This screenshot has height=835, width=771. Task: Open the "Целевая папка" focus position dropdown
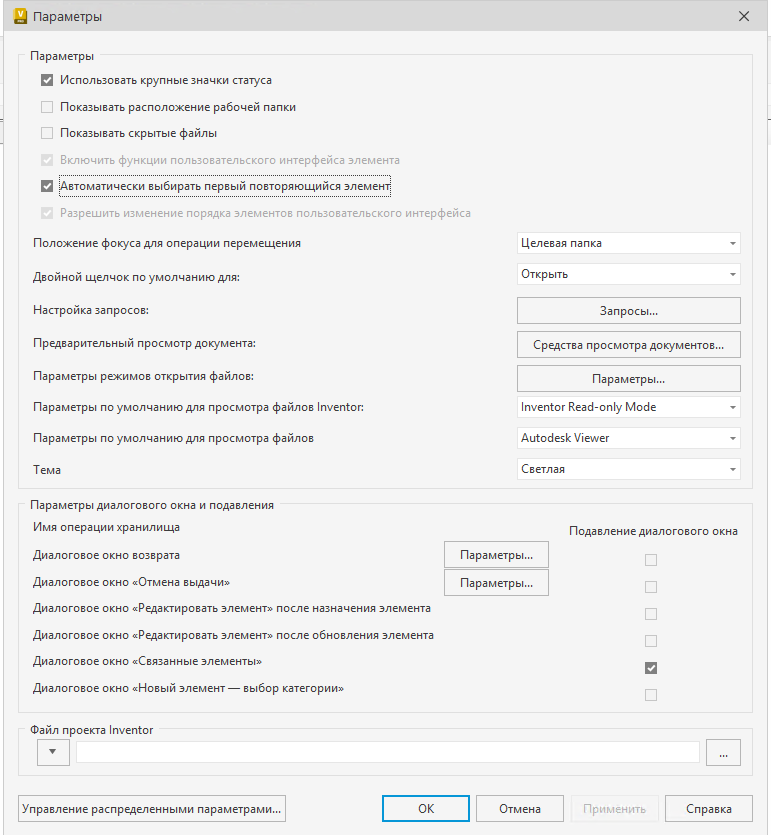pyautogui.click(x=628, y=243)
